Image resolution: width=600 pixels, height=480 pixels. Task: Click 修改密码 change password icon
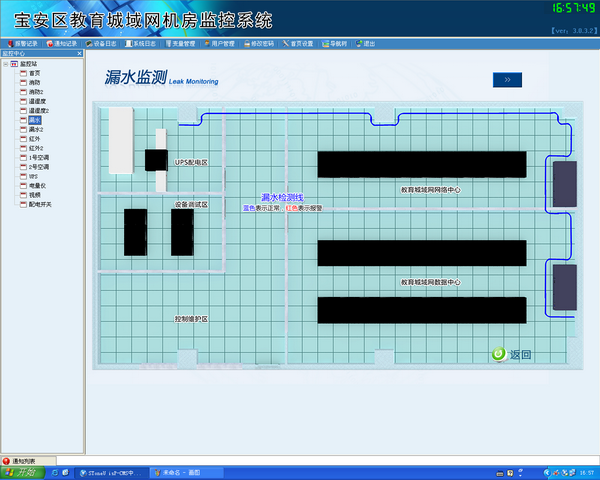tap(258, 44)
